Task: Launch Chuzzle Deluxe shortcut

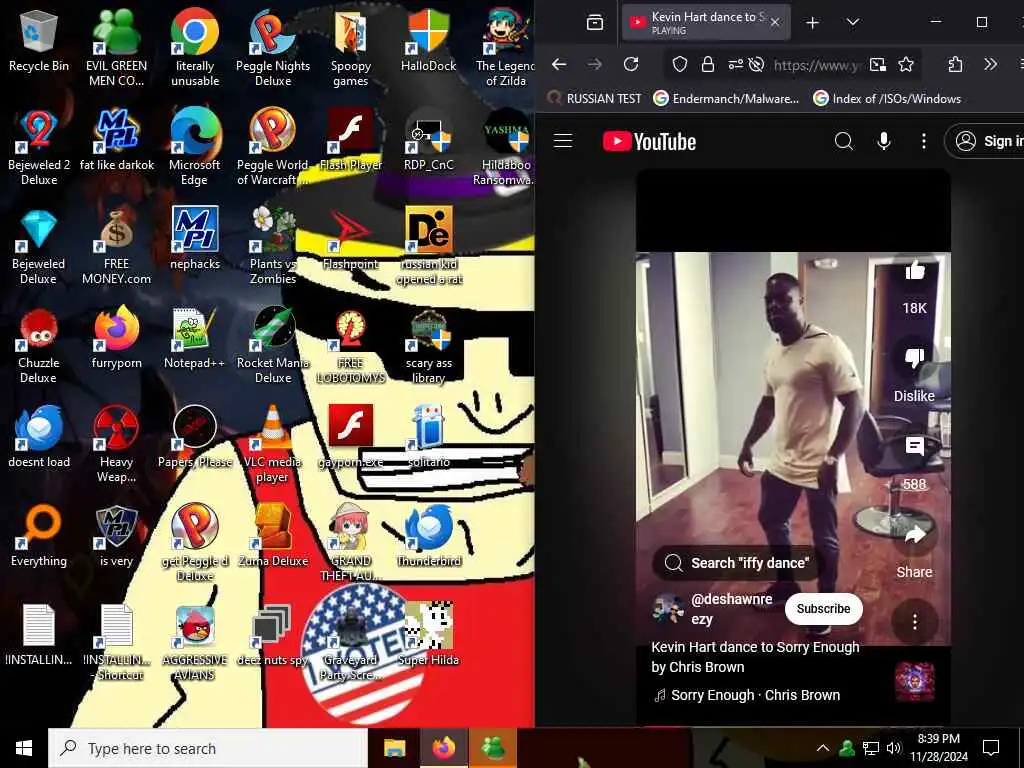Action: pos(39,346)
